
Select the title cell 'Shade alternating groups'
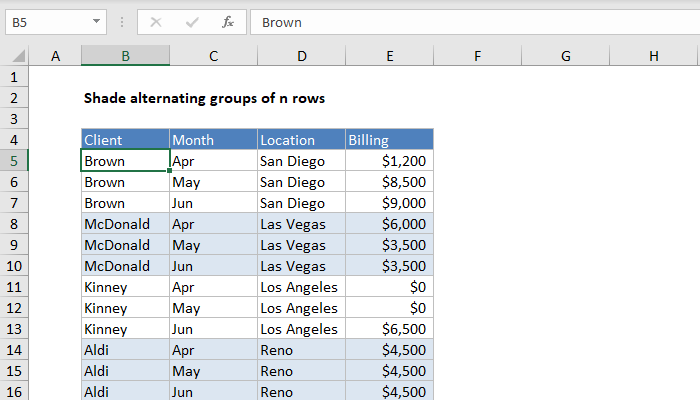pyautogui.click(x=205, y=98)
